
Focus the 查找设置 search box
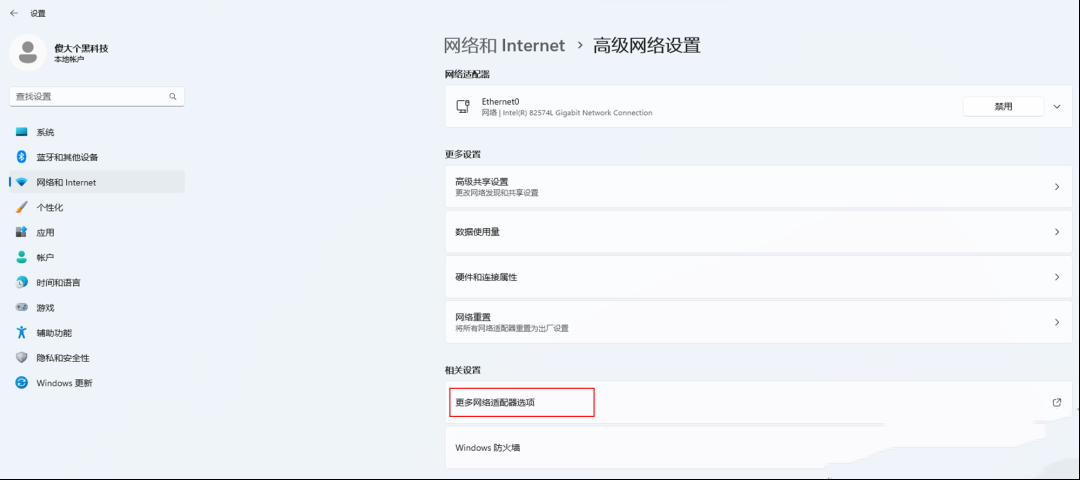point(97,96)
